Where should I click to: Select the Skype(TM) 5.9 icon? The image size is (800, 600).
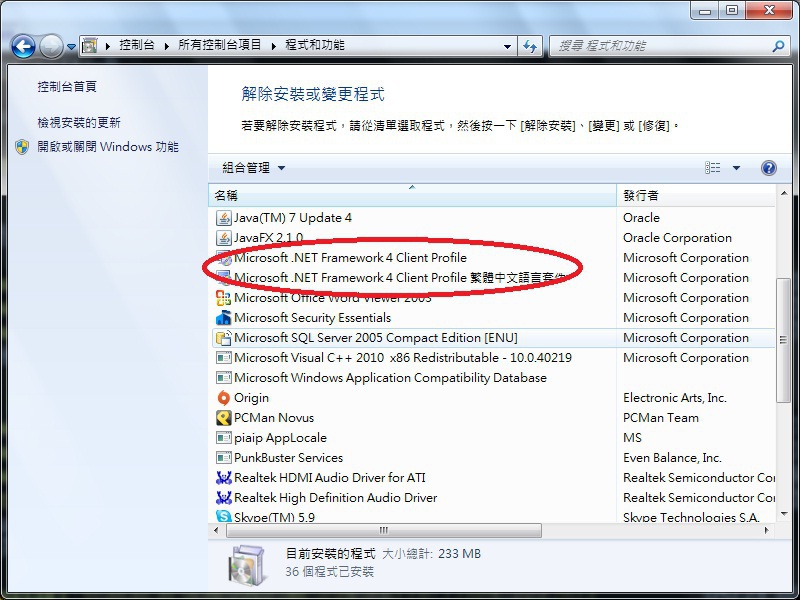[223, 516]
